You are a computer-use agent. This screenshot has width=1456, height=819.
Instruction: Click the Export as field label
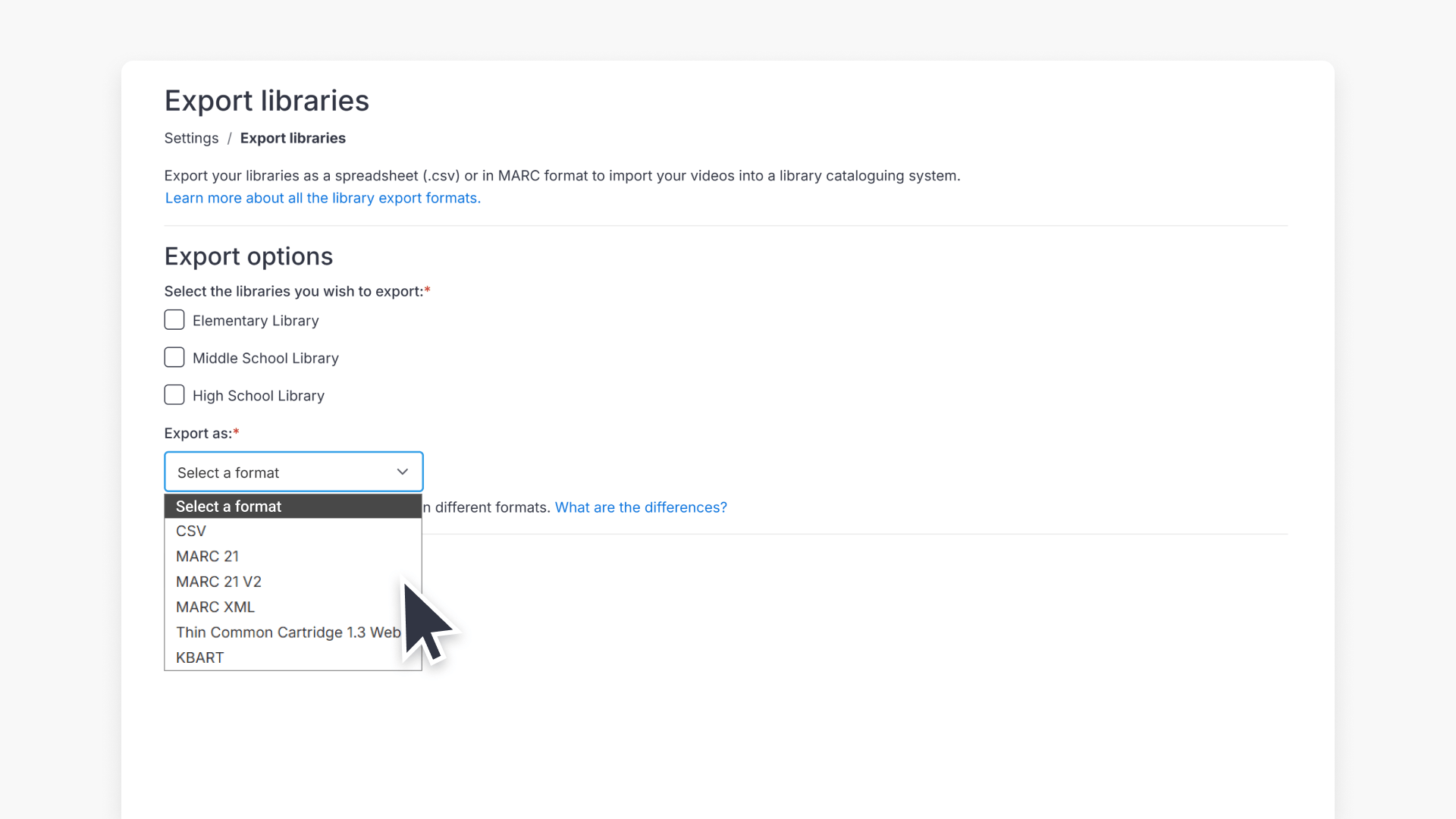pyautogui.click(x=197, y=433)
